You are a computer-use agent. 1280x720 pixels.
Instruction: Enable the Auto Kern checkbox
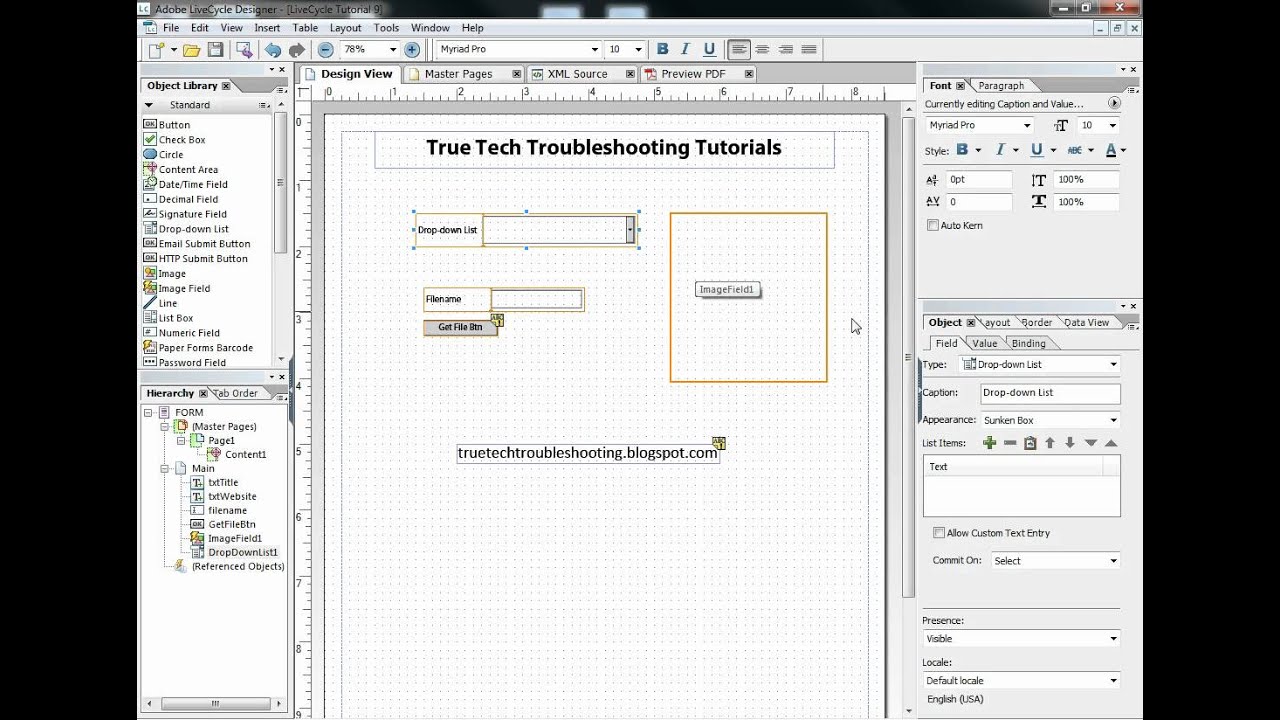(x=933, y=225)
